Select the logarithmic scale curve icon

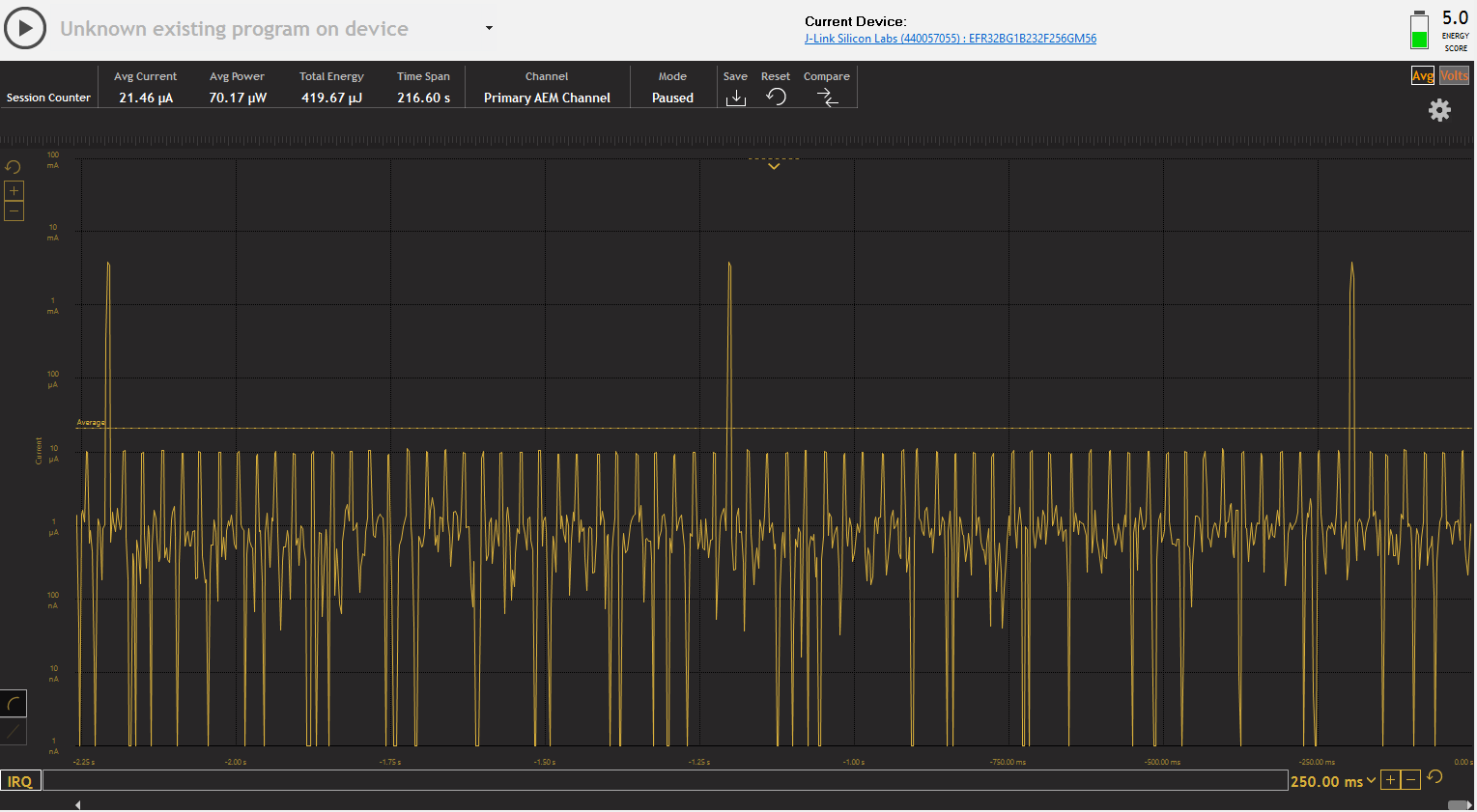click(x=13, y=703)
